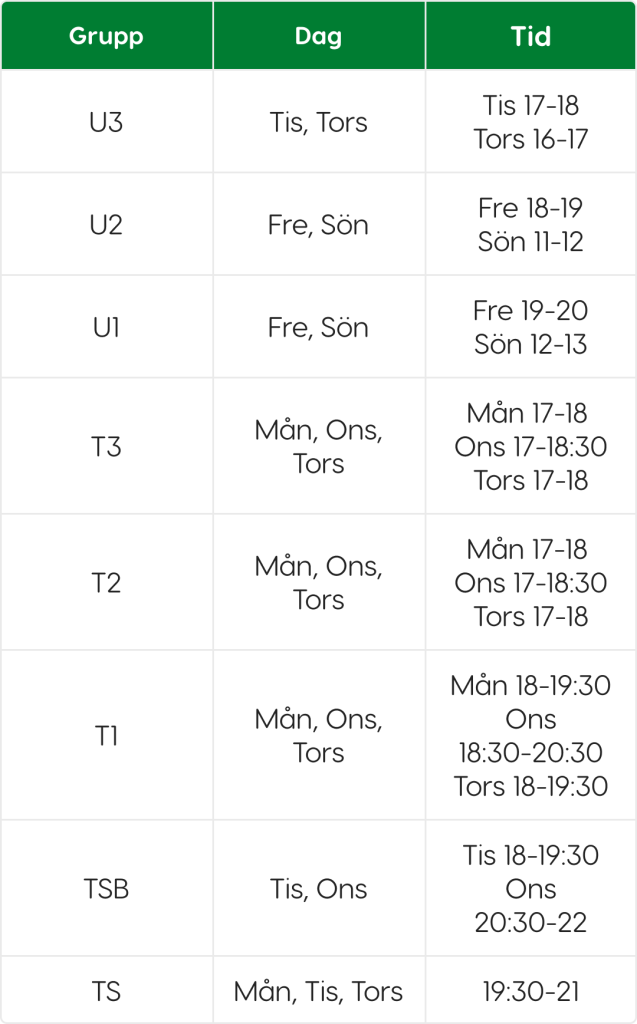Click the TSB time cell "Tis 18-19:30"

530,889
